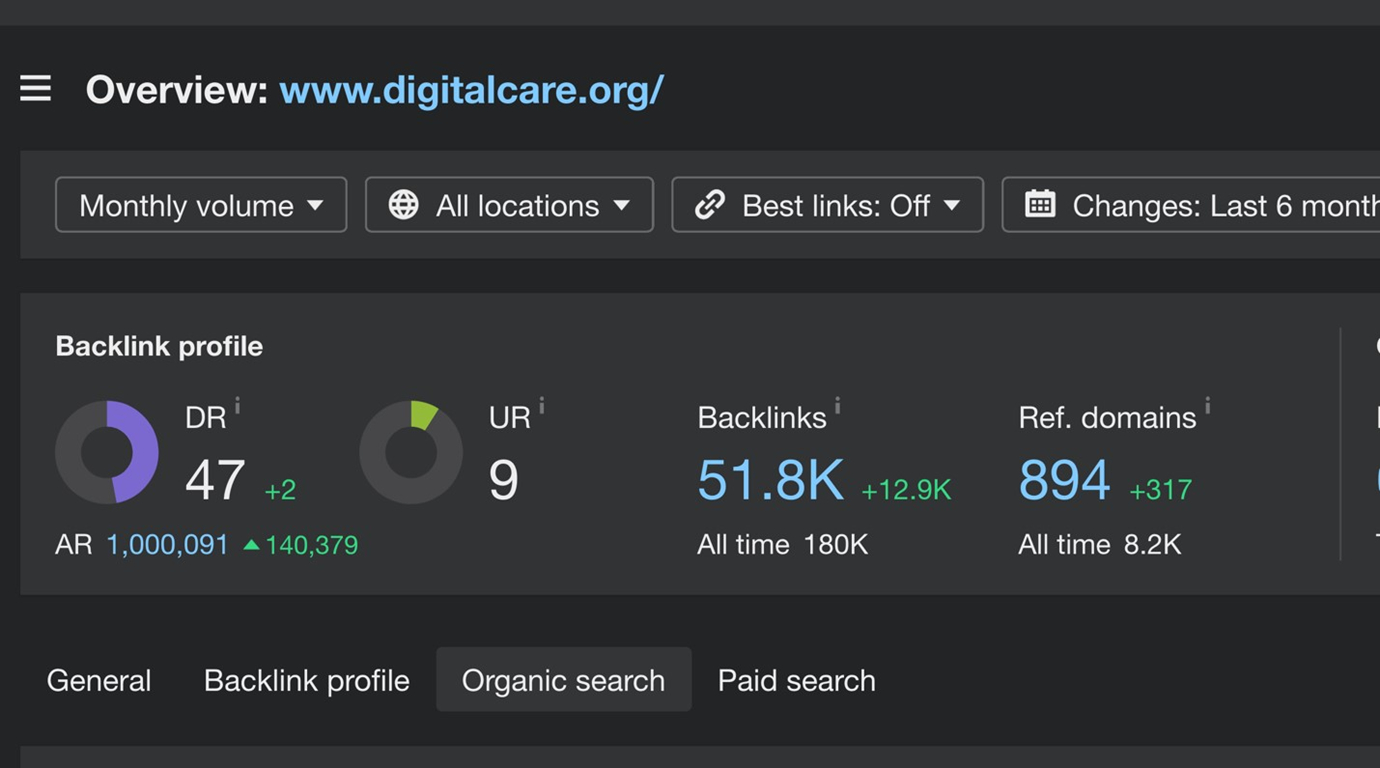Image resolution: width=1380 pixels, height=768 pixels.
Task: Click the DR info icon
Action: pyautogui.click(x=237, y=405)
